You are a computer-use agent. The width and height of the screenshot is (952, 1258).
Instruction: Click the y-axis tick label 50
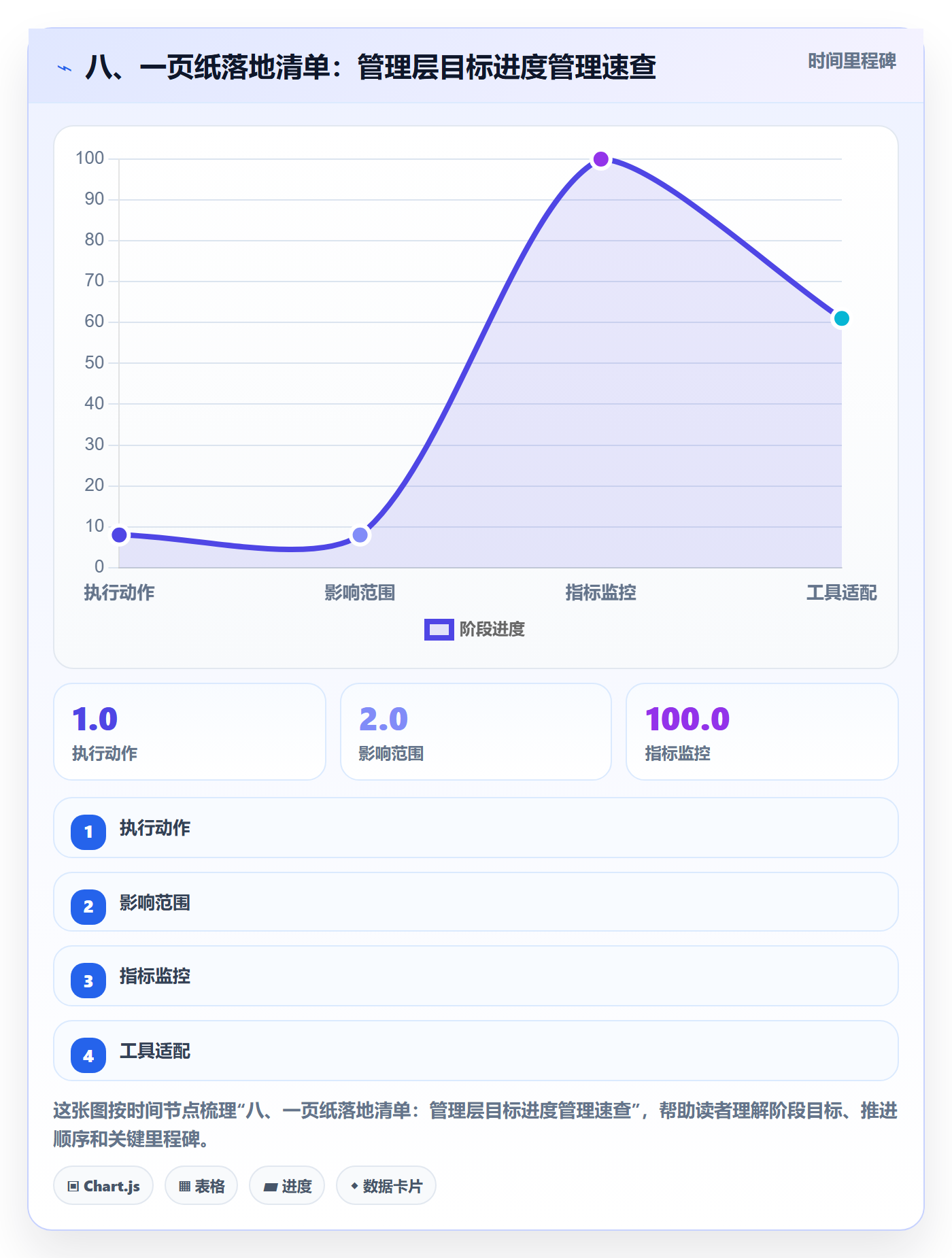click(x=95, y=362)
